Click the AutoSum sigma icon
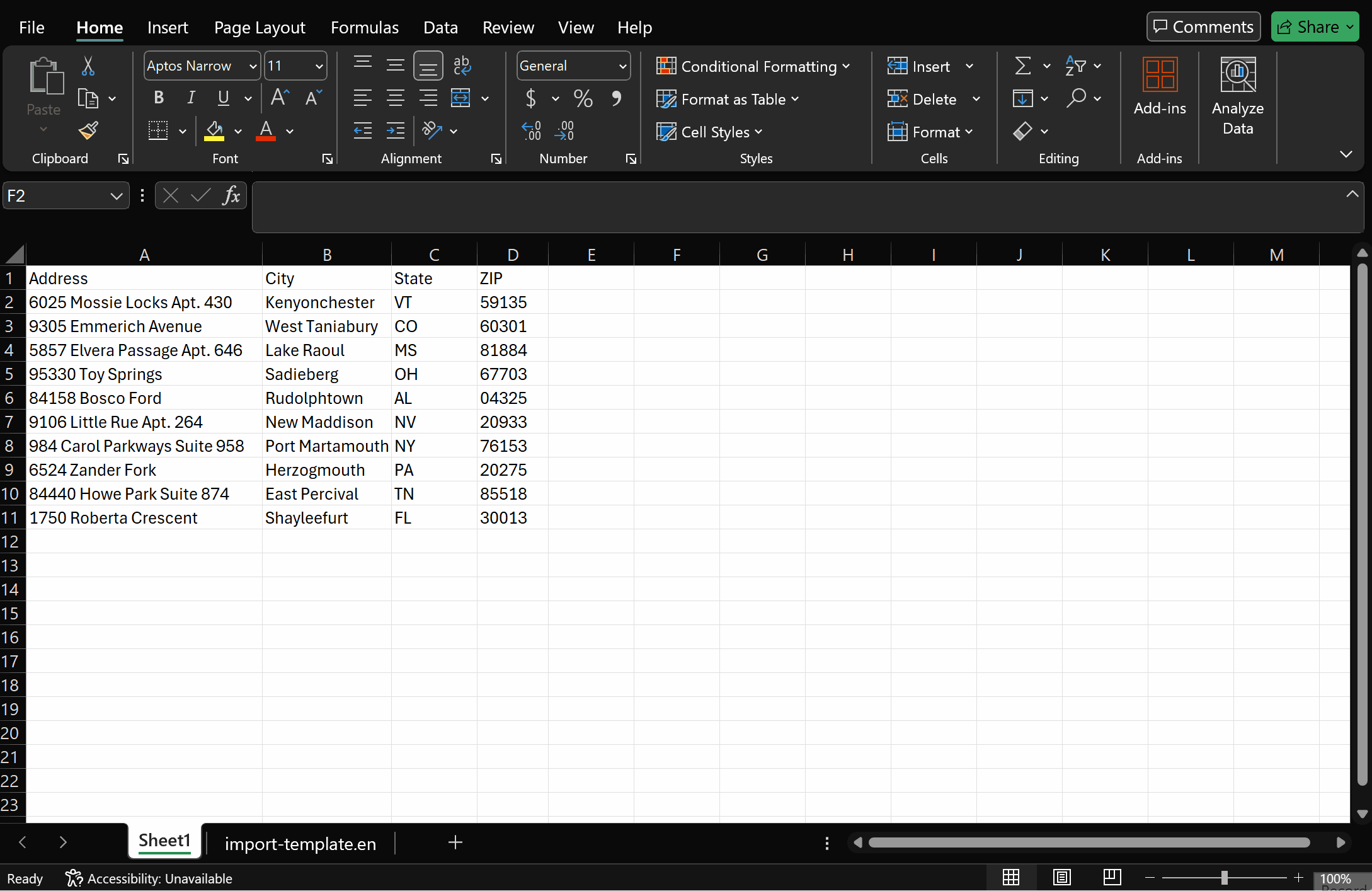The image size is (1372, 891). (x=1023, y=66)
